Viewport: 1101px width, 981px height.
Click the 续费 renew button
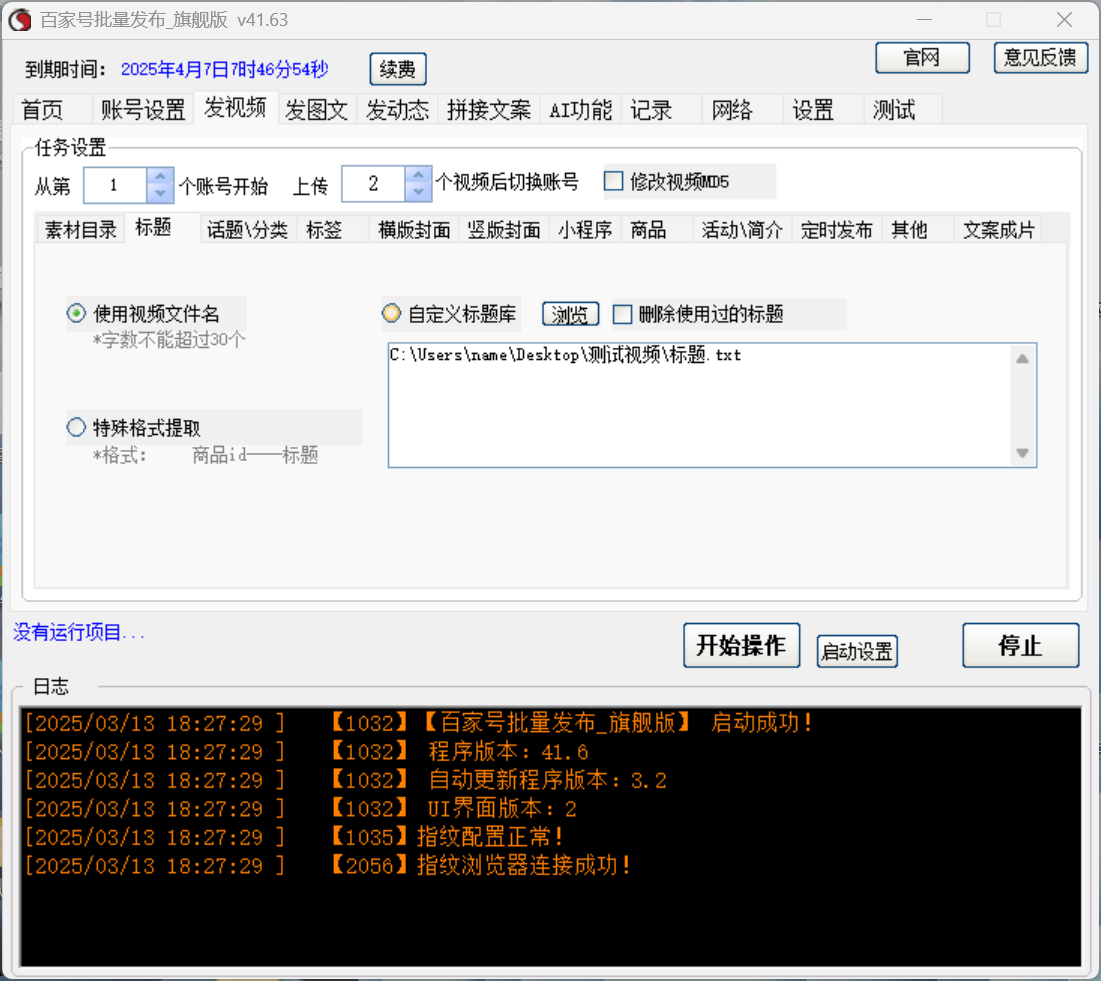pyautogui.click(x=397, y=69)
